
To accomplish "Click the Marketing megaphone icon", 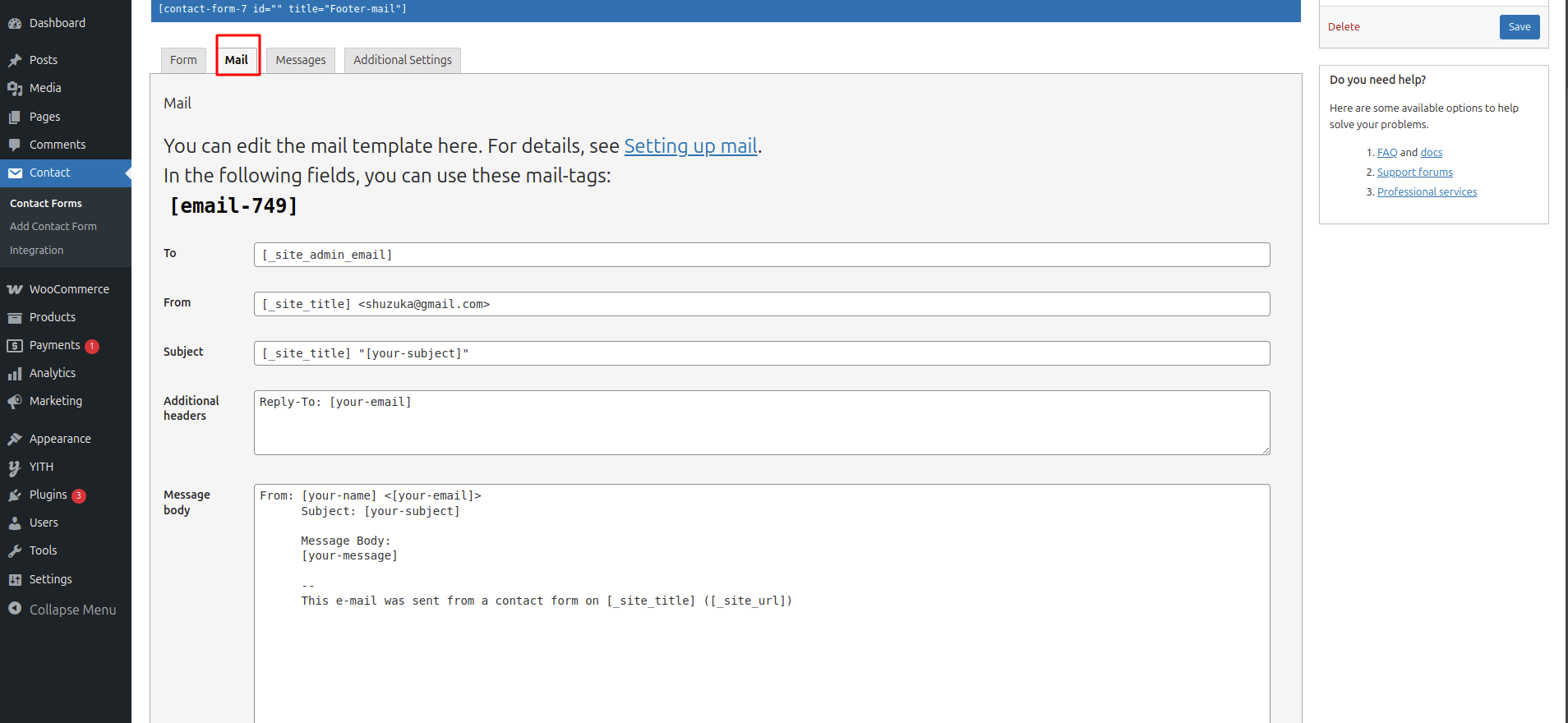I will pyautogui.click(x=15, y=402).
